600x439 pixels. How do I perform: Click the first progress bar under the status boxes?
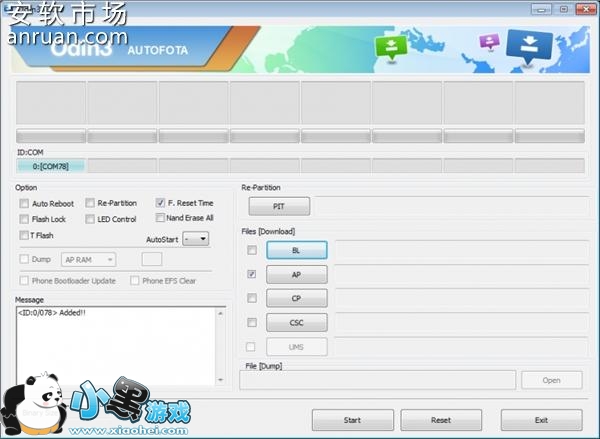(51, 136)
